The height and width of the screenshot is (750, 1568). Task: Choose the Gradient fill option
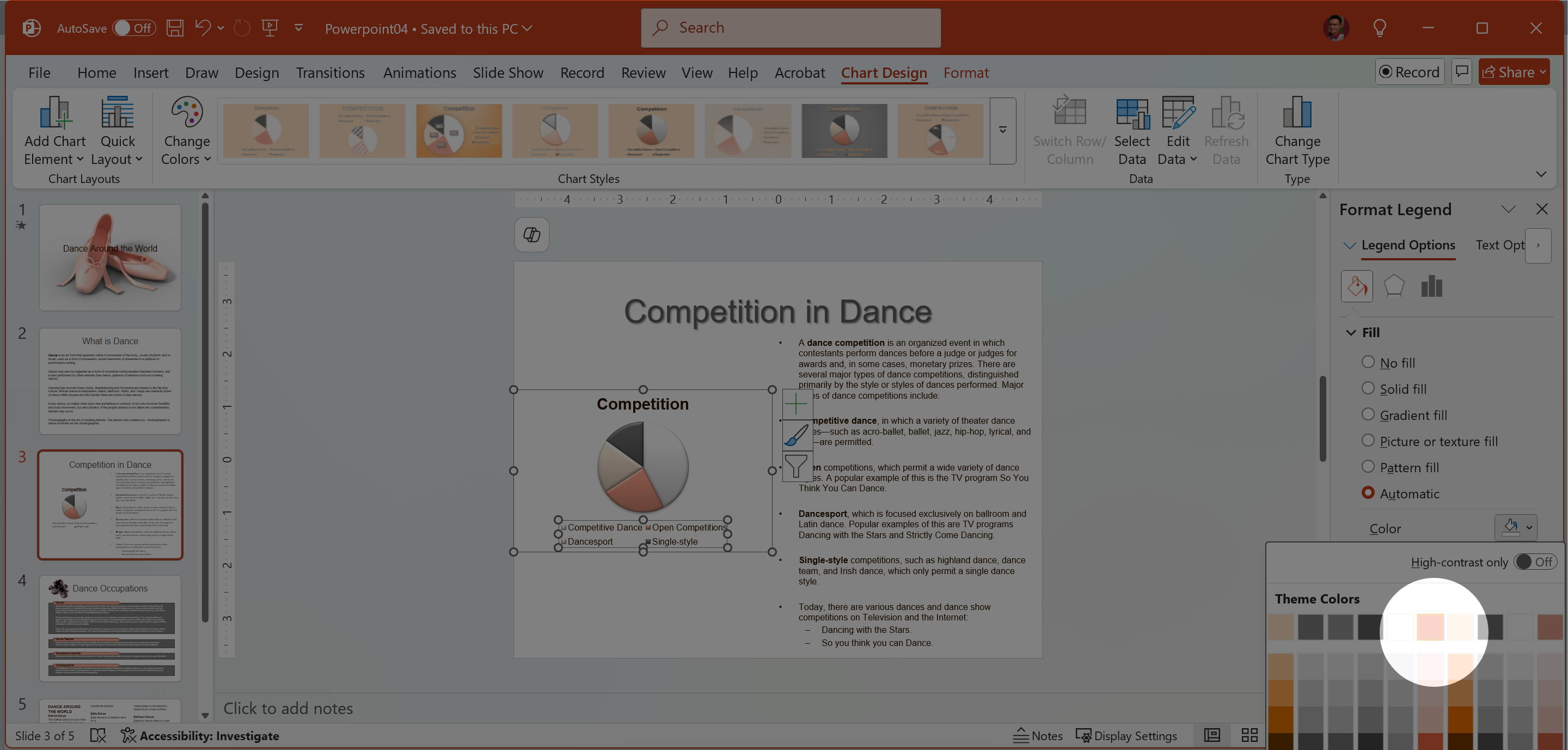[x=1368, y=414]
